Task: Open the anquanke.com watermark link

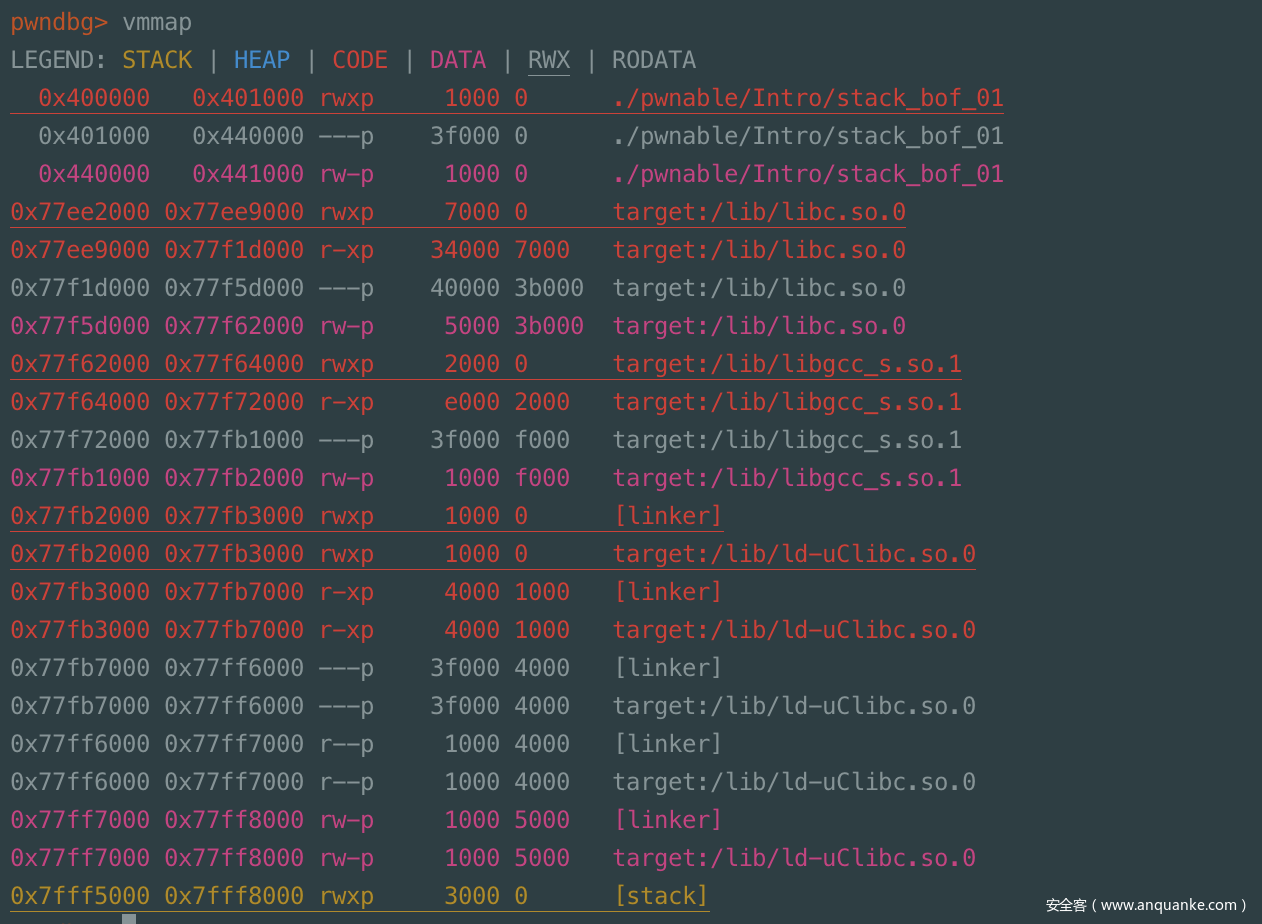Action: click(x=1146, y=905)
